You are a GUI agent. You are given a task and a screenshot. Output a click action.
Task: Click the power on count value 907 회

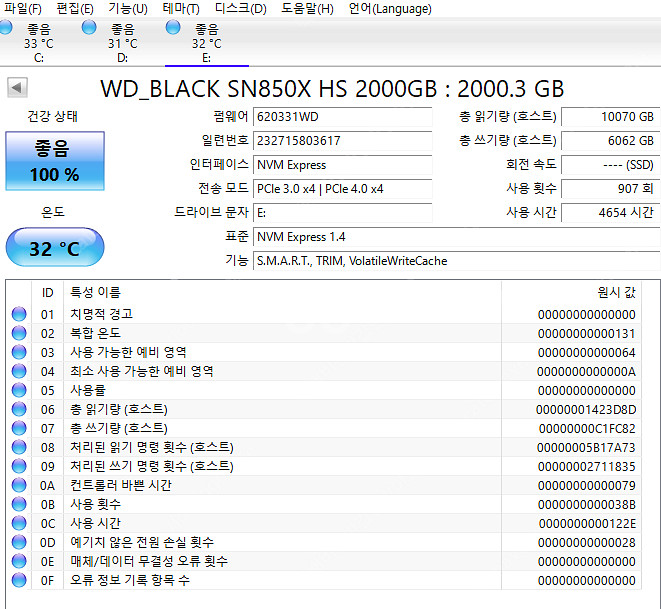[x=610, y=189]
